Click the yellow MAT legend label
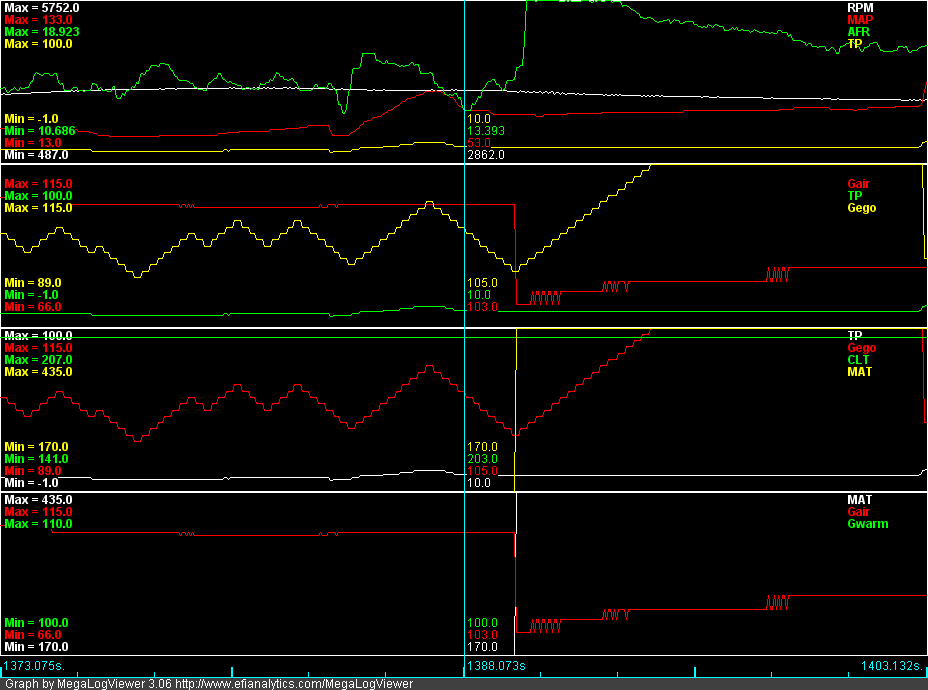Image resolution: width=928 pixels, height=690 pixels. (859, 372)
